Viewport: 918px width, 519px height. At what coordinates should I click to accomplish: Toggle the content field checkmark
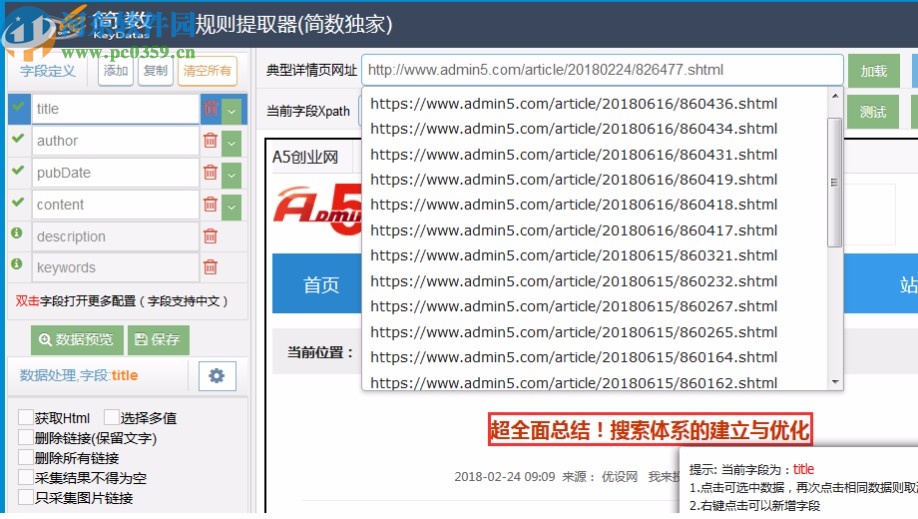(18, 202)
